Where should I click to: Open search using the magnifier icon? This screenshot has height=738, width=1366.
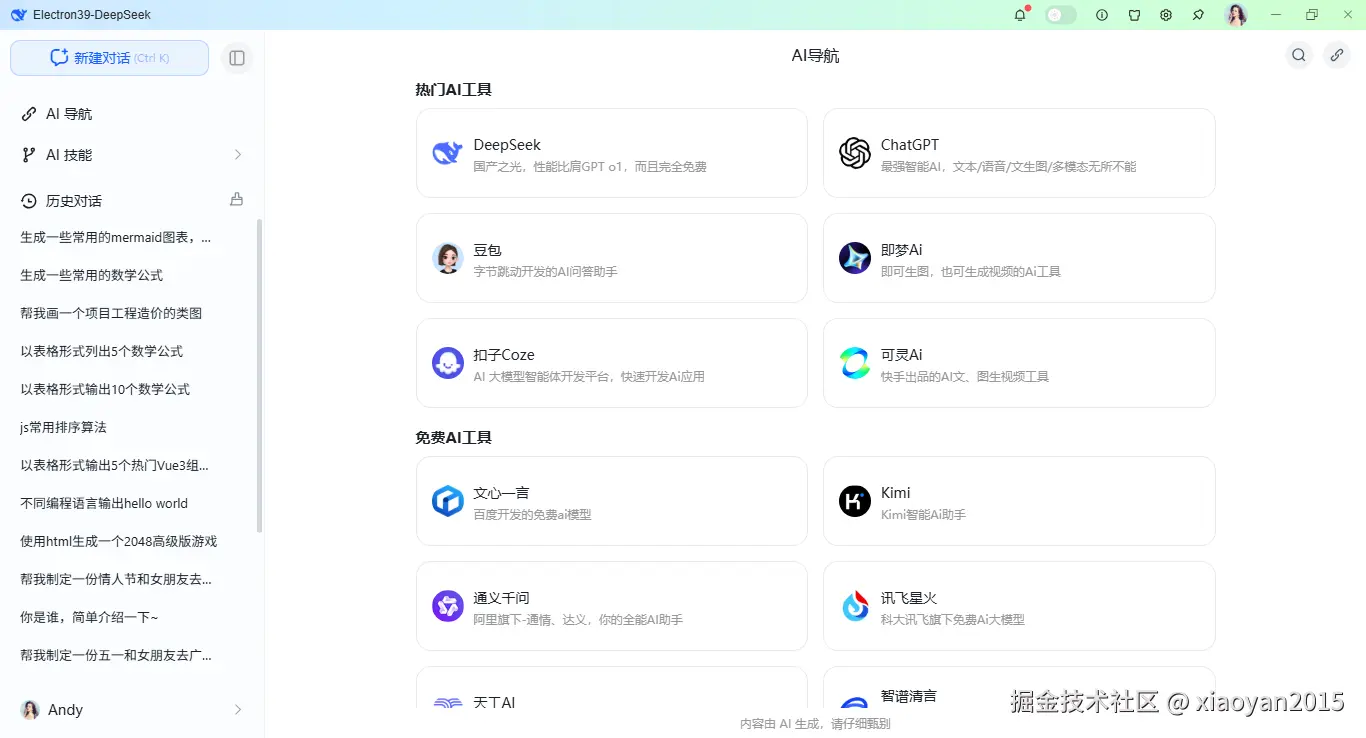(1298, 55)
